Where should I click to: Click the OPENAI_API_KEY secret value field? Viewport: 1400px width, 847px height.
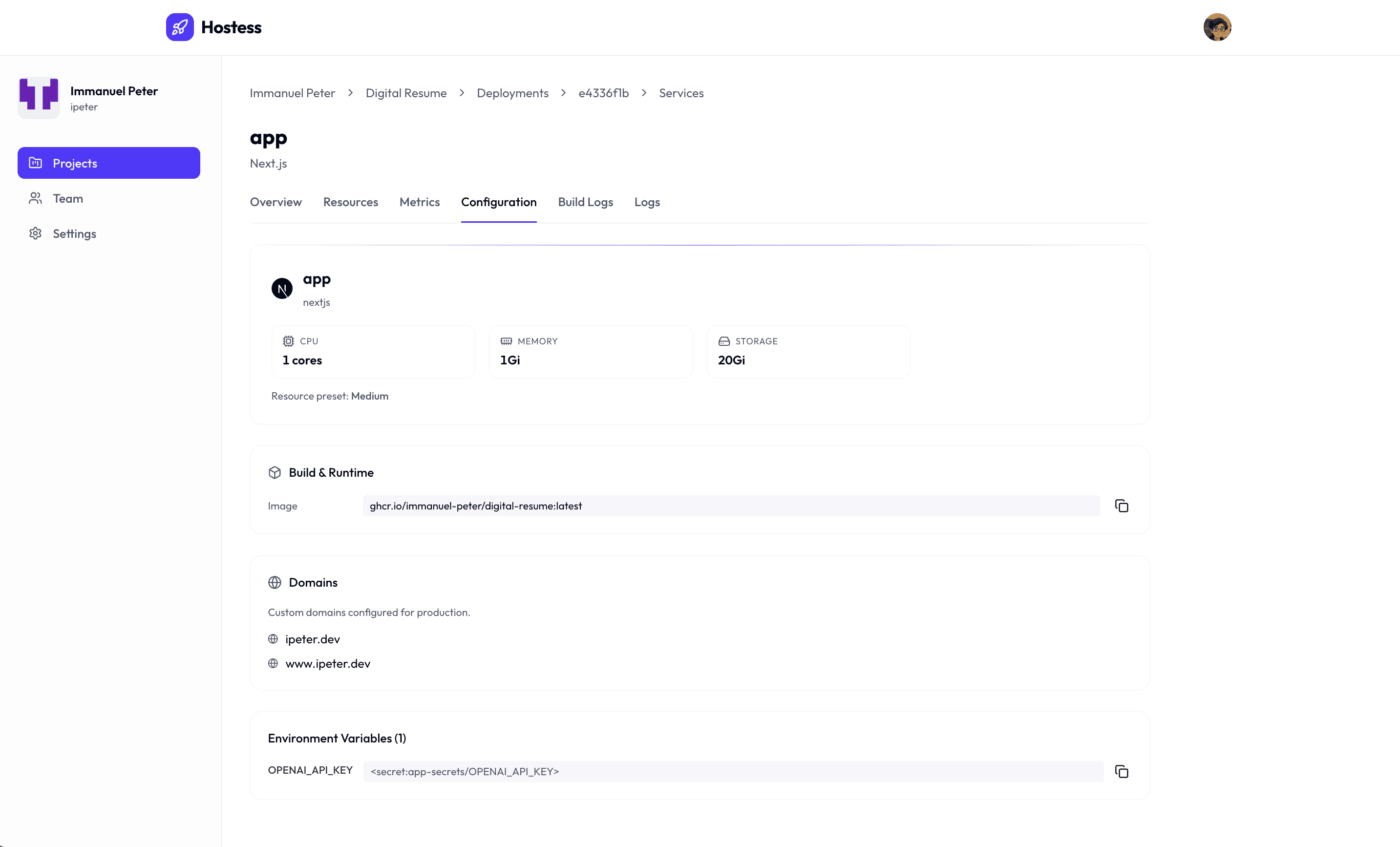pyautogui.click(x=733, y=771)
